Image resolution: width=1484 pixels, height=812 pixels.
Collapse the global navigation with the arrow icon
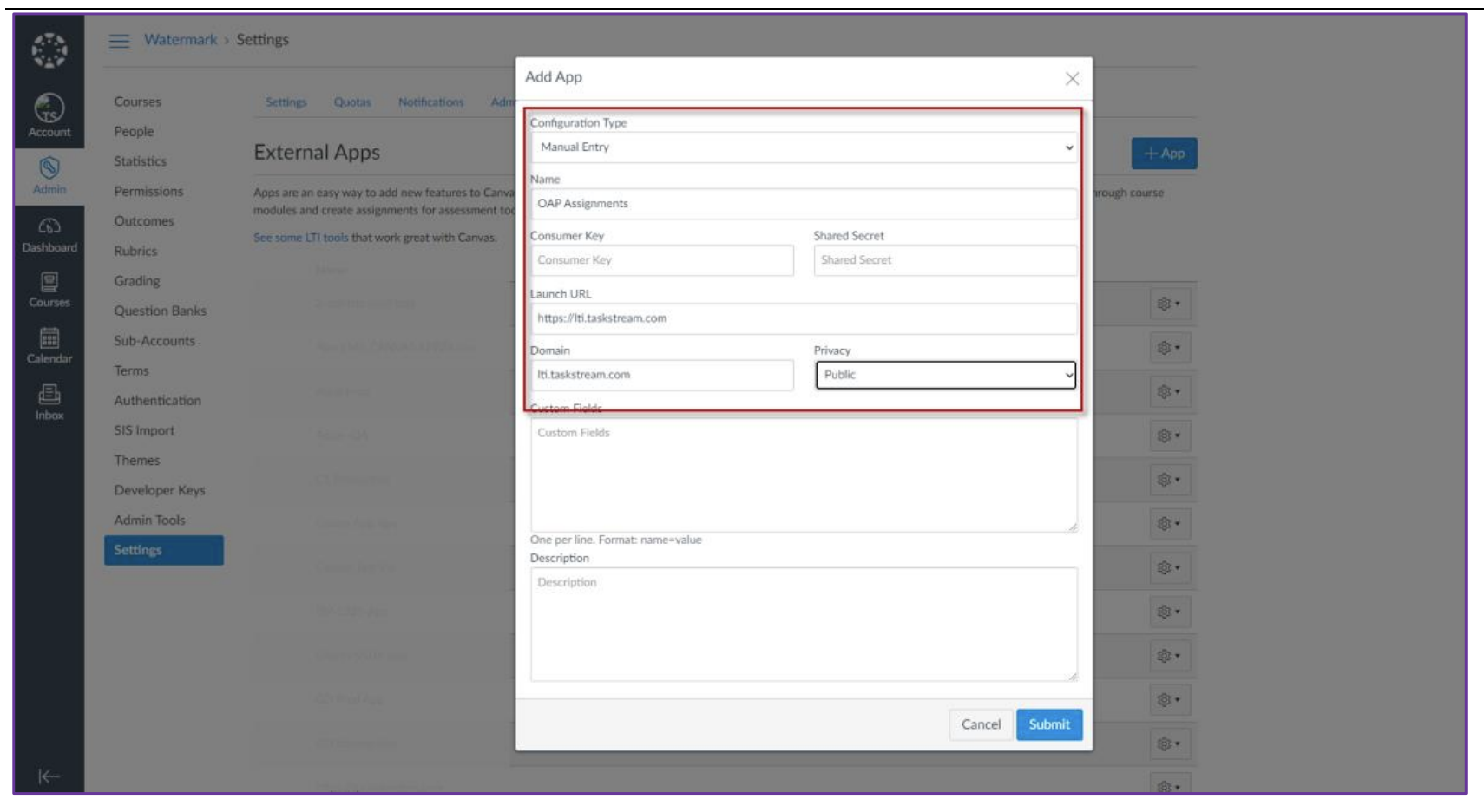point(49,776)
